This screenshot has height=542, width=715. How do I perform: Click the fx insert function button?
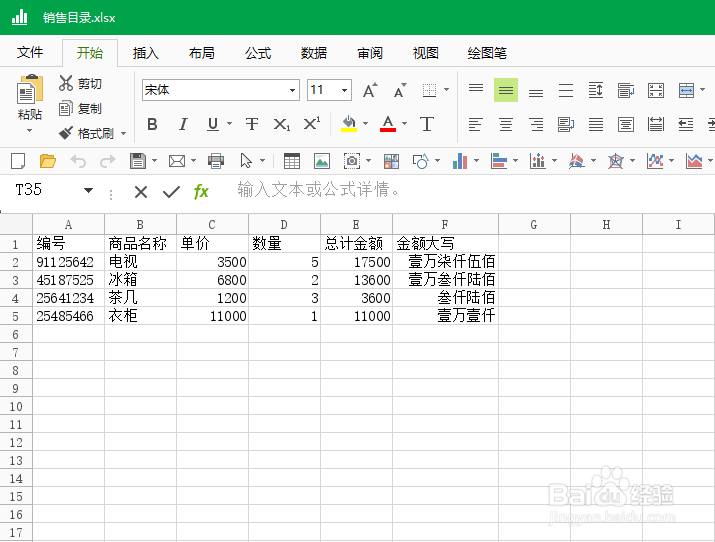201,191
